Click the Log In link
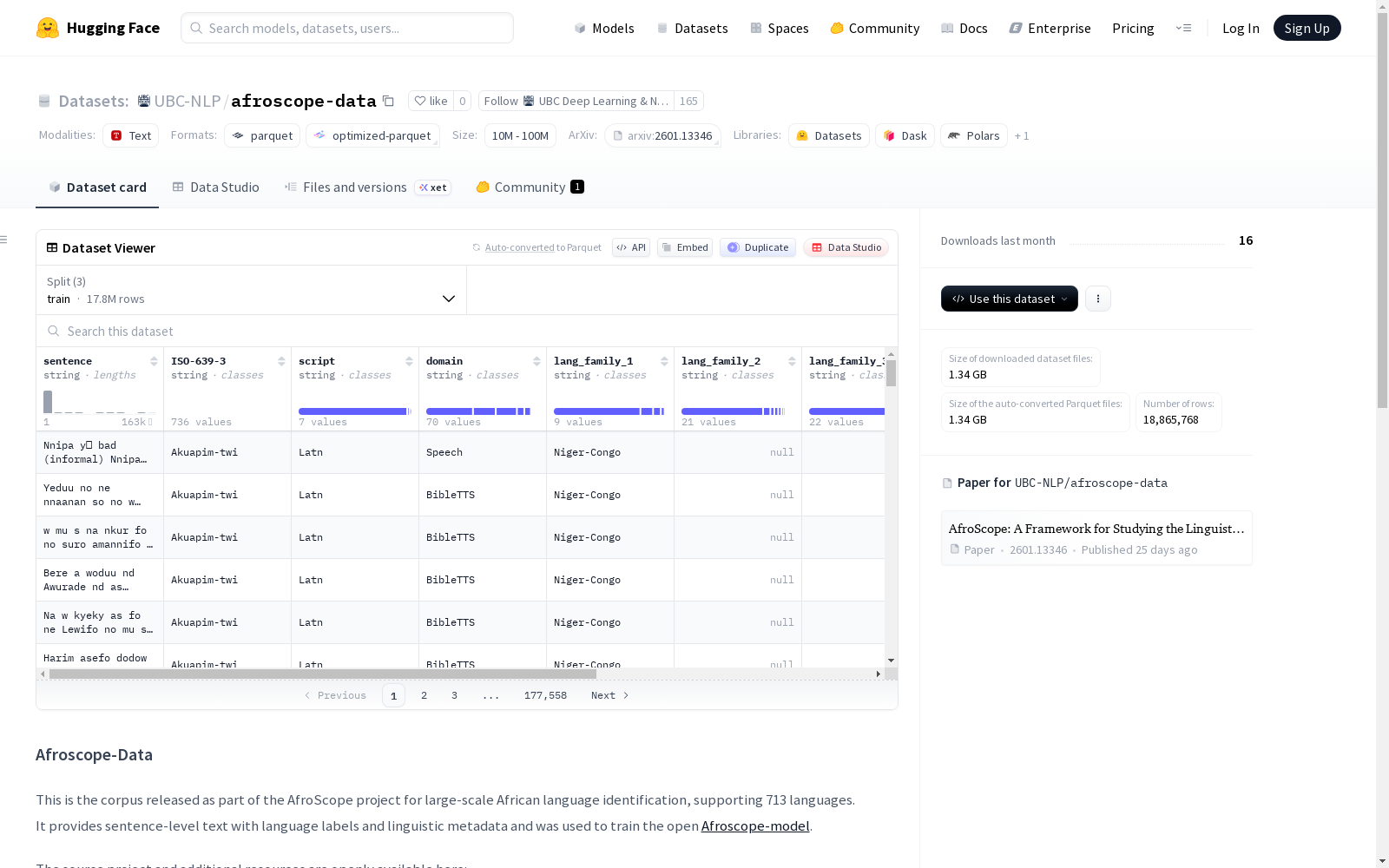This screenshot has height=868, width=1389. pyautogui.click(x=1241, y=28)
